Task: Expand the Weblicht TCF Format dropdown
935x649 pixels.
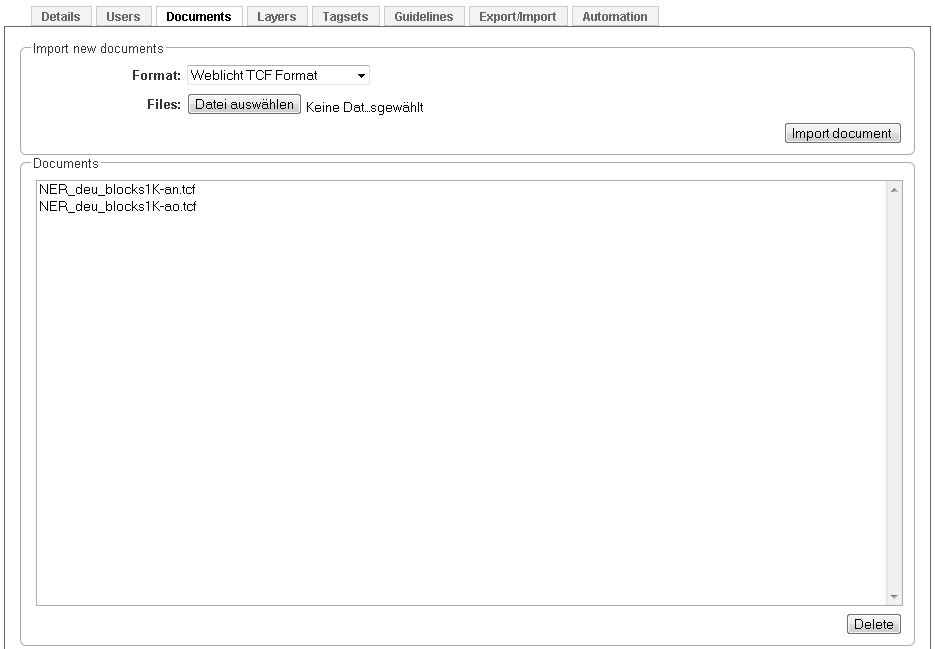Action: pyautogui.click(x=278, y=75)
